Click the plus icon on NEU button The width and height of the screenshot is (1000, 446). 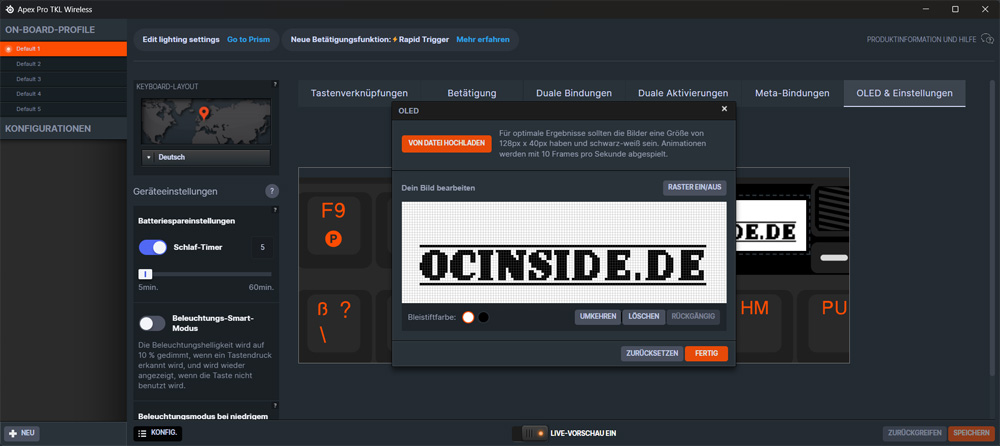click(x=12, y=433)
